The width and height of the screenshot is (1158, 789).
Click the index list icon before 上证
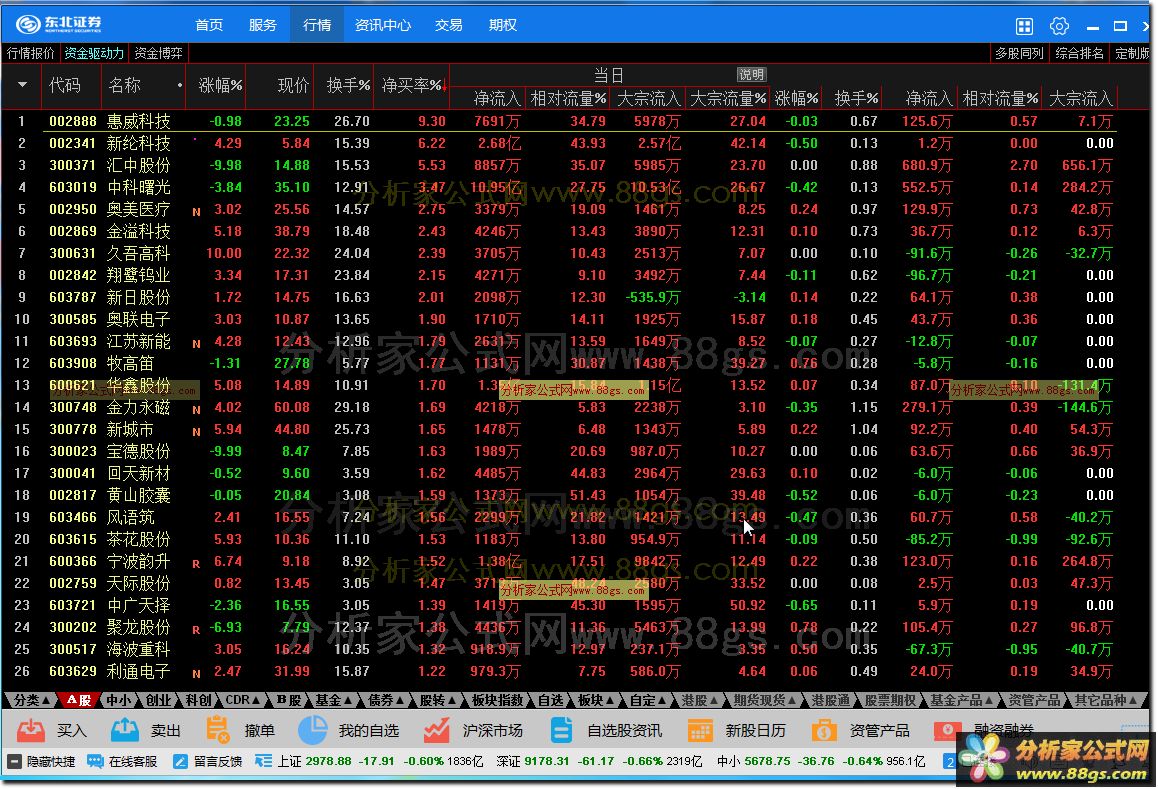(x=263, y=761)
